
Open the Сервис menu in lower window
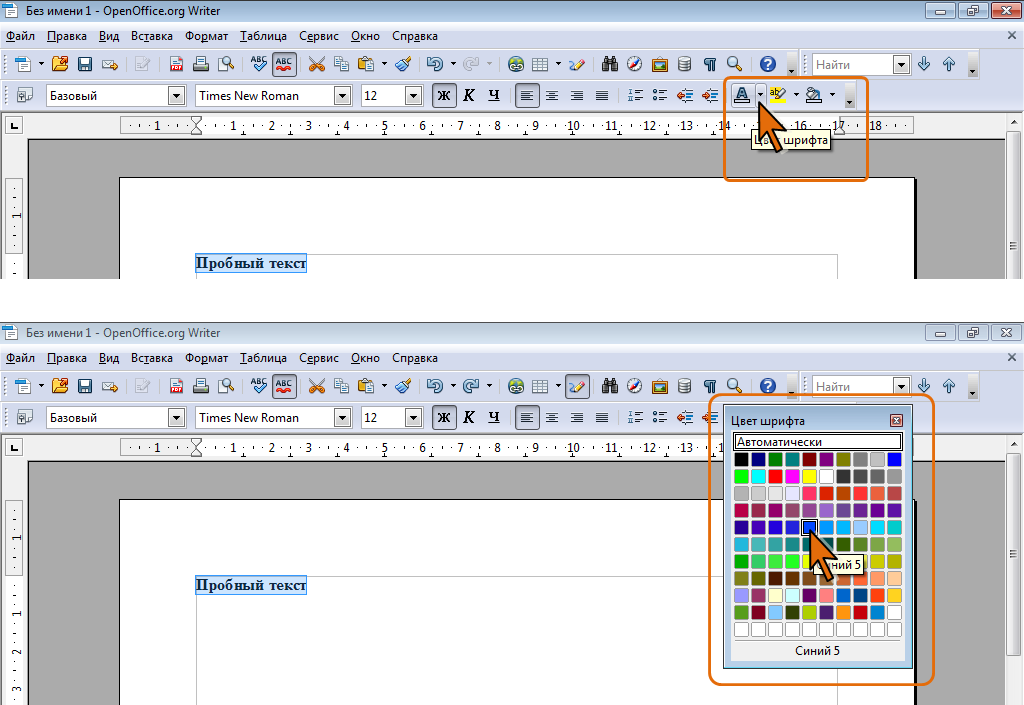pyautogui.click(x=319, y=358)
